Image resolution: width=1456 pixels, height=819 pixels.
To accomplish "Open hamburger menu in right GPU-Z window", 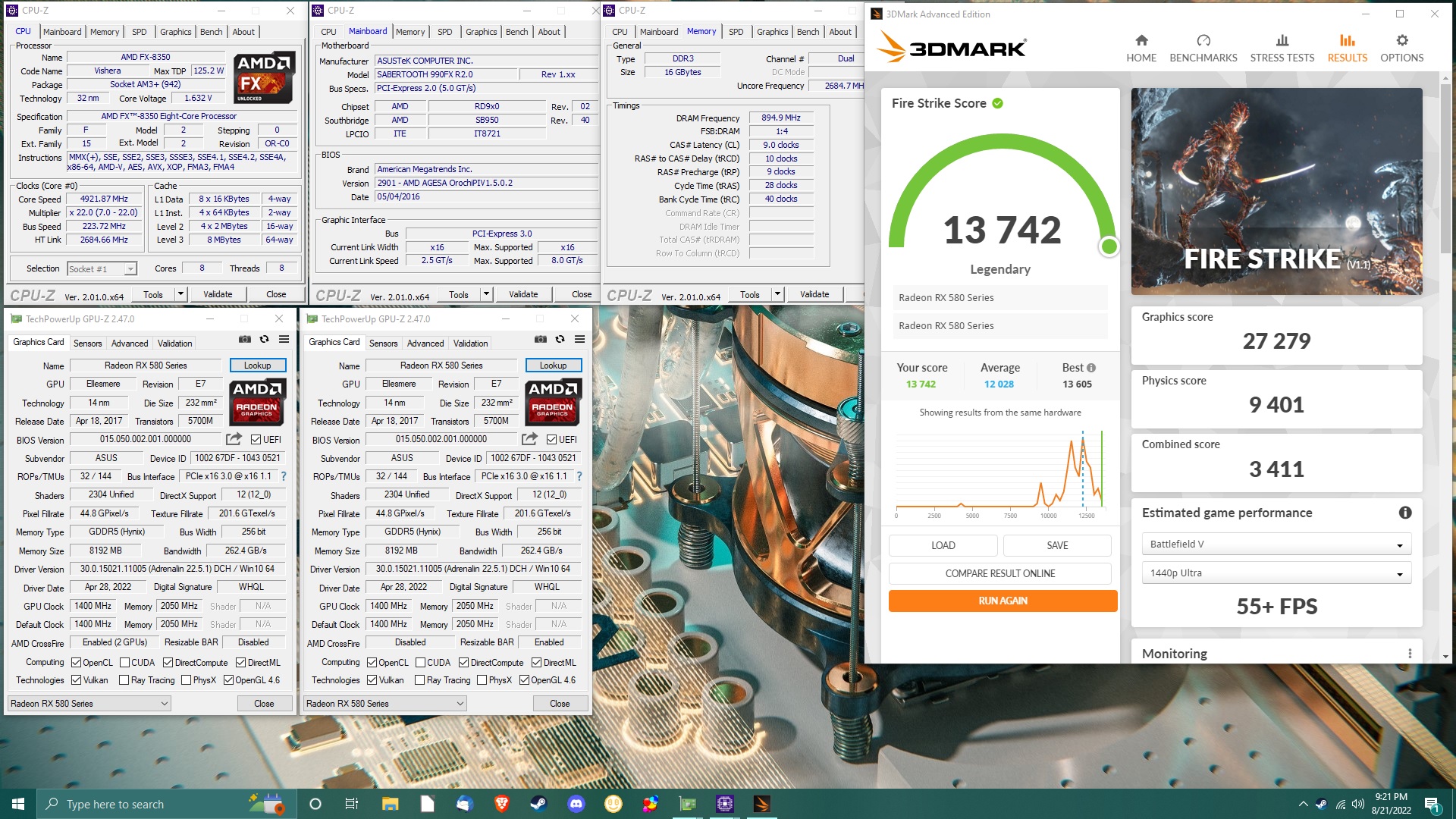I will 579,340.
